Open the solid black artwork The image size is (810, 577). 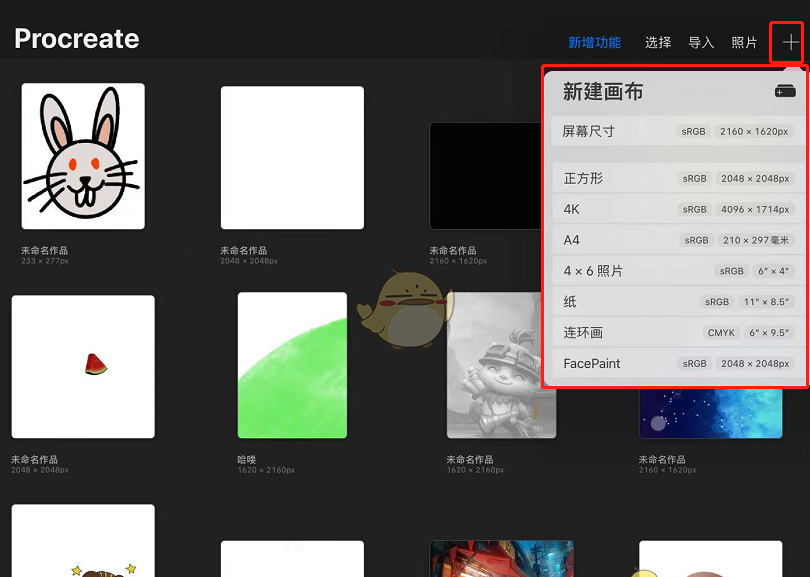click(486, 176)
